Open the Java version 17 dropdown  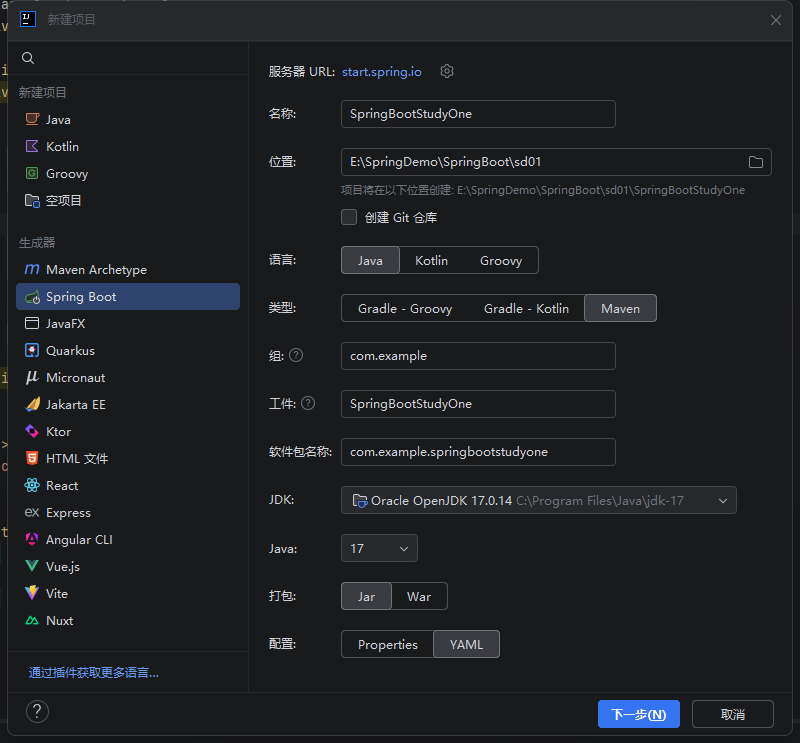click(379, 548)
